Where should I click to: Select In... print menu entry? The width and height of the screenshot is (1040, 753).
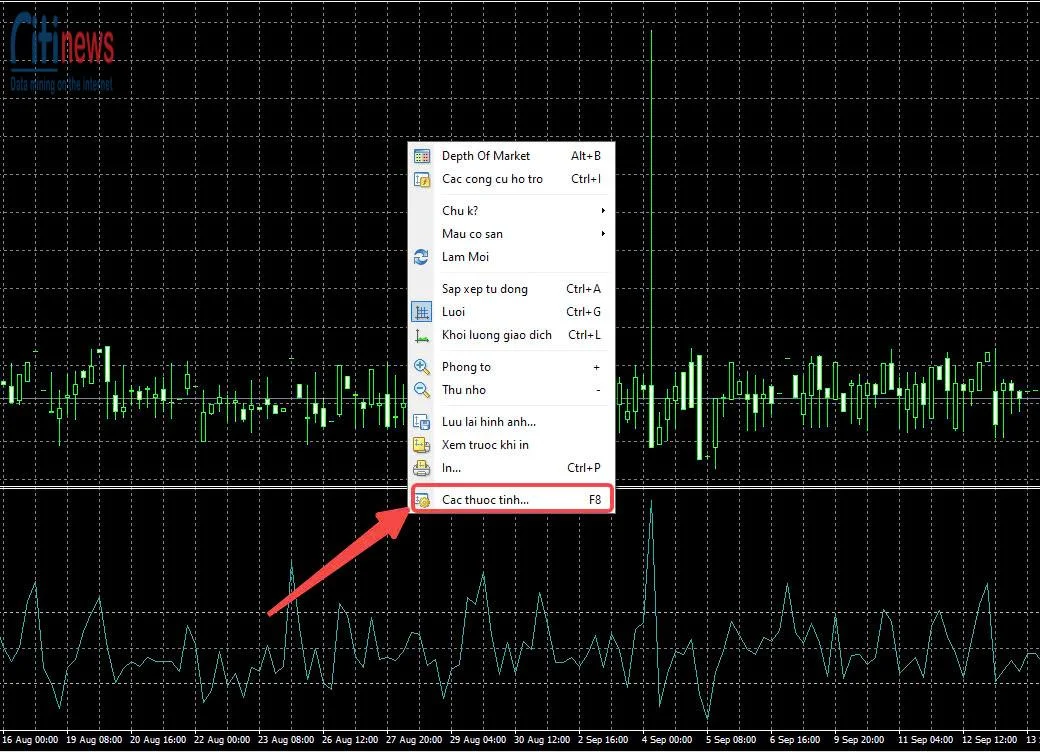(x=511, y=468)
